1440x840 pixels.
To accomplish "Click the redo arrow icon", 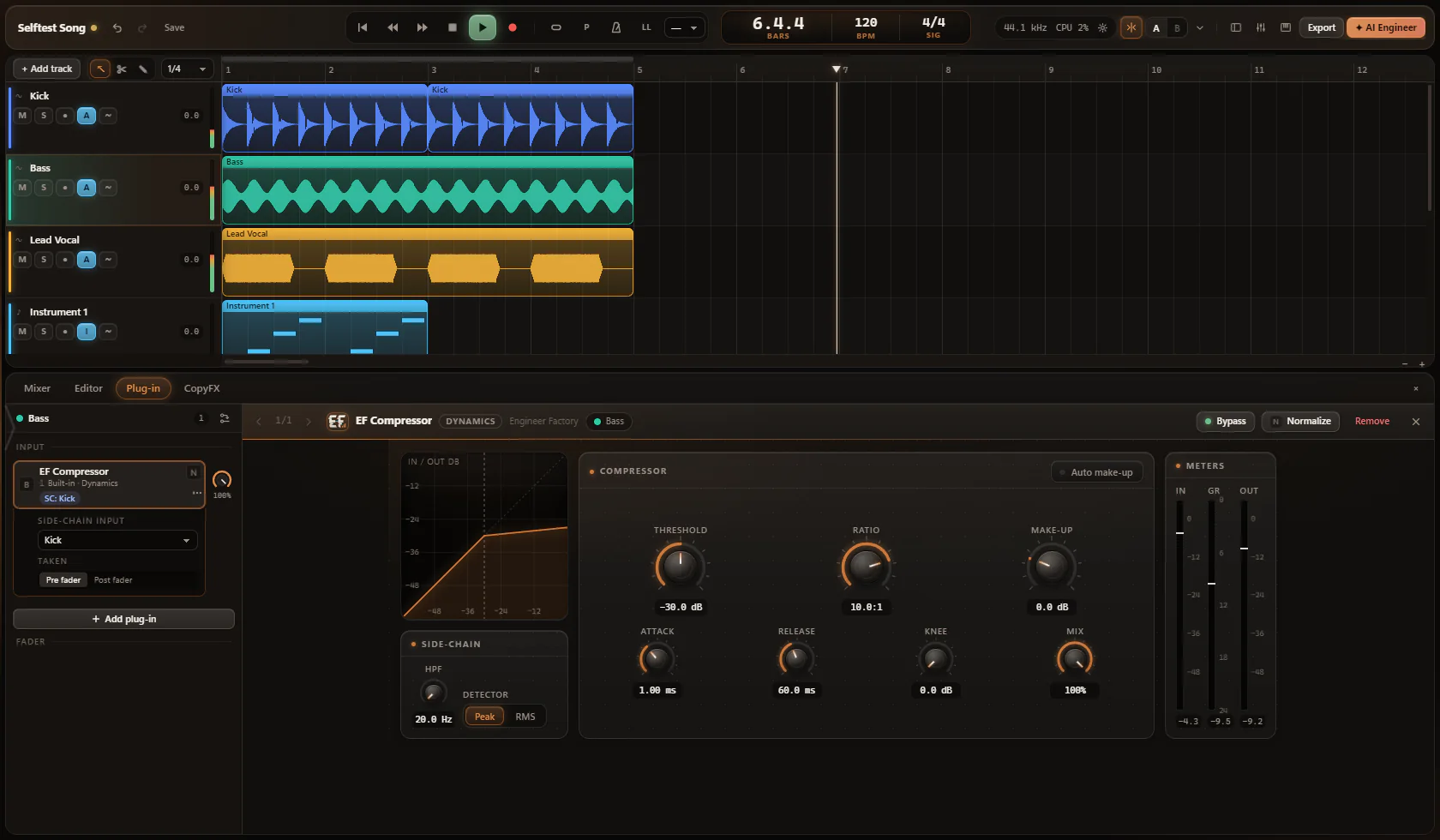I will [x=142, y=27].
